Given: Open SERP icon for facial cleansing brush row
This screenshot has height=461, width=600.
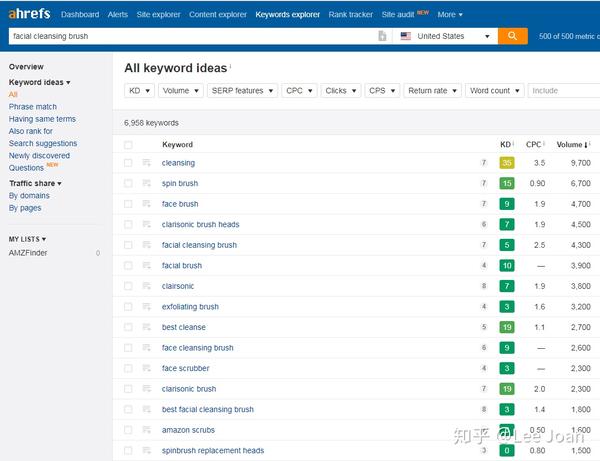Looking at the screenshot, I should tap(147, 245).
